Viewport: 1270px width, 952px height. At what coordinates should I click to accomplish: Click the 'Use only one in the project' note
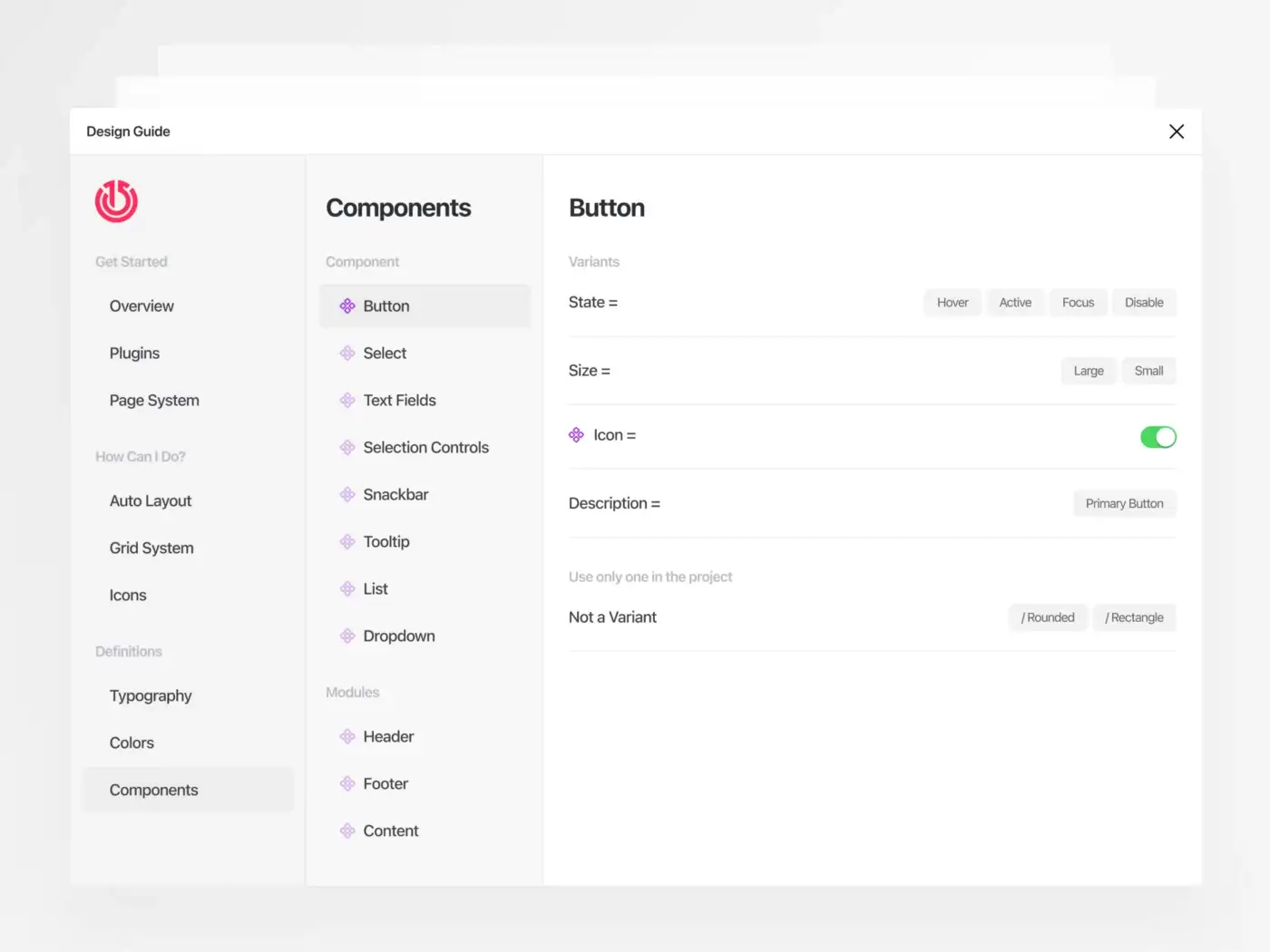click(x=650, y=578)
